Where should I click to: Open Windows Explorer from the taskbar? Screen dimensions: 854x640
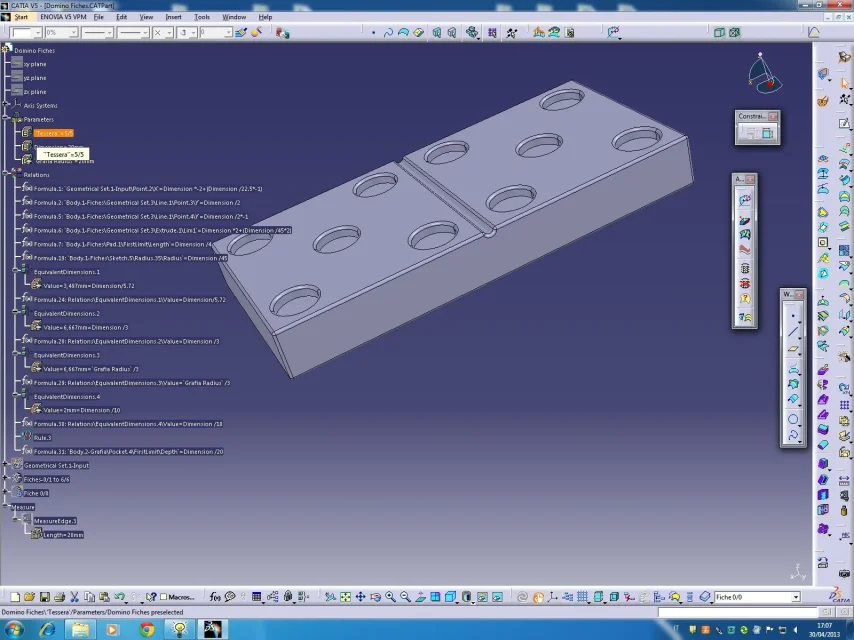click(80, 630)
